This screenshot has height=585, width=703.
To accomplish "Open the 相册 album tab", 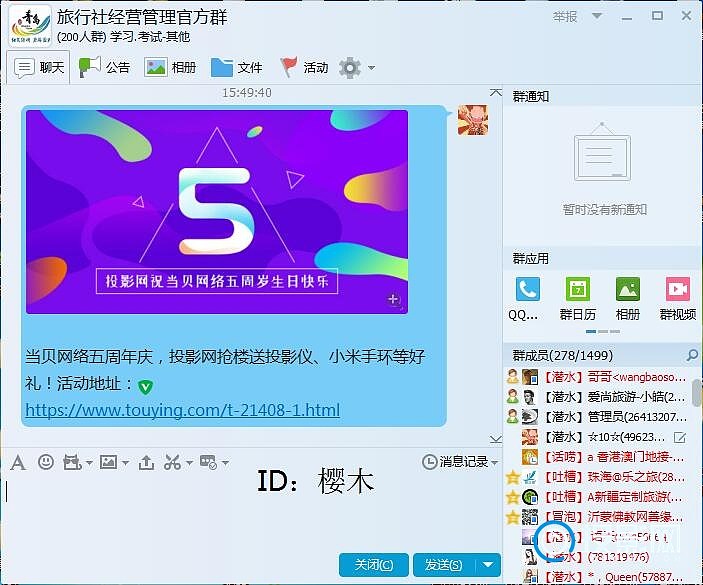I will [170, 68].
